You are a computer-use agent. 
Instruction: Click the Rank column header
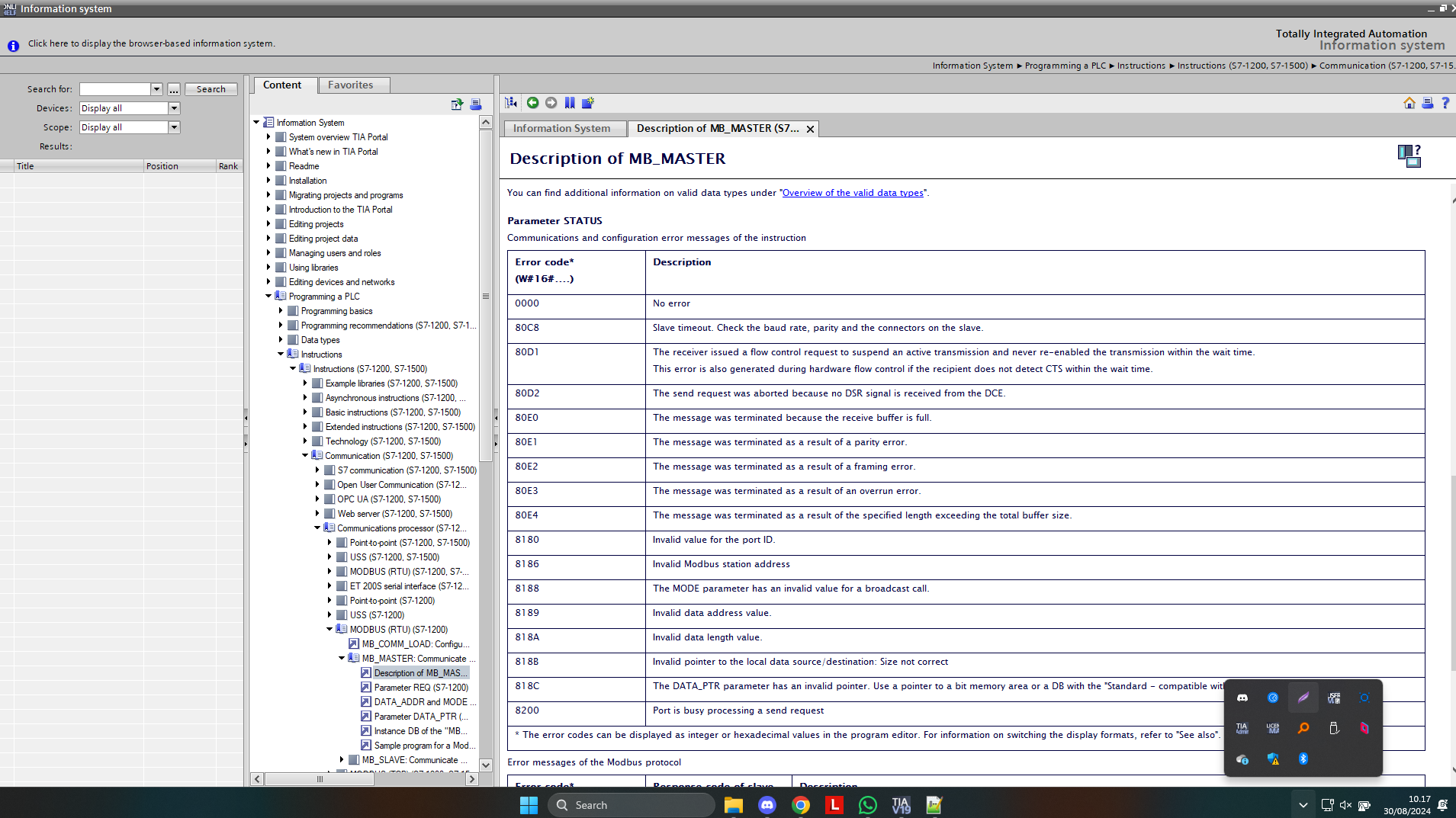pyautogui.click(x=228, y=165)
